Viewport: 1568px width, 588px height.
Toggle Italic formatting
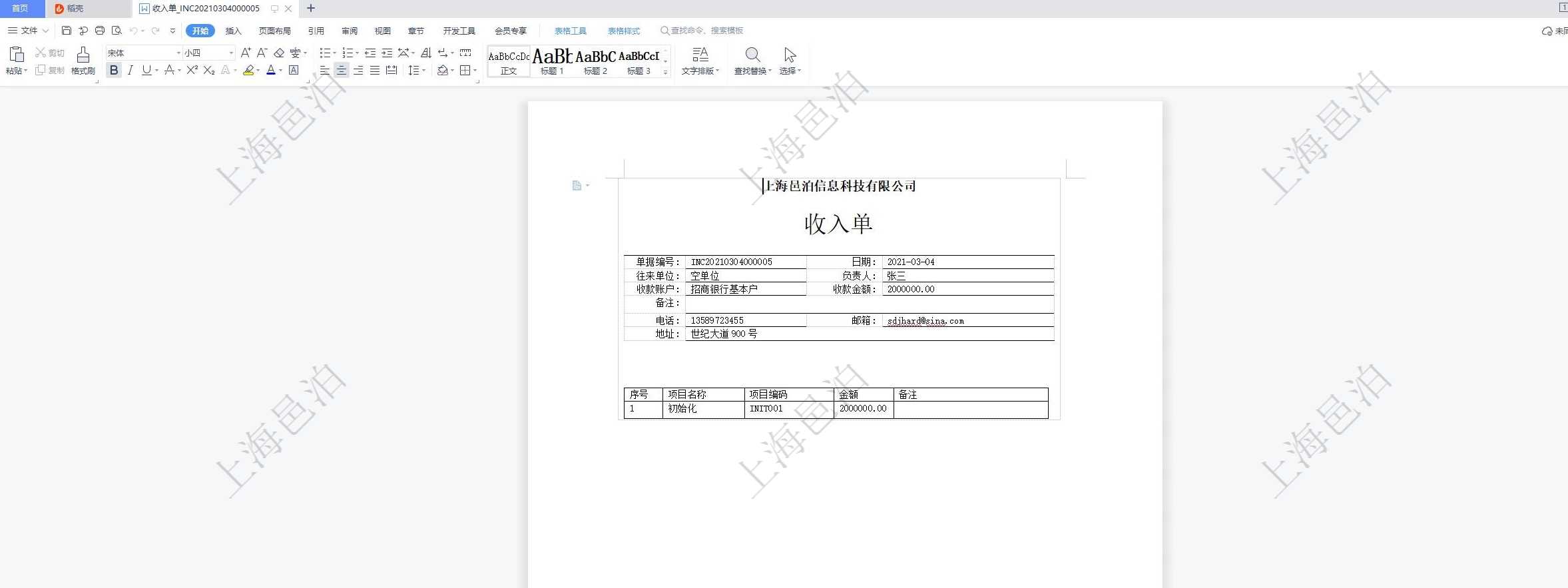click(131, 70)
